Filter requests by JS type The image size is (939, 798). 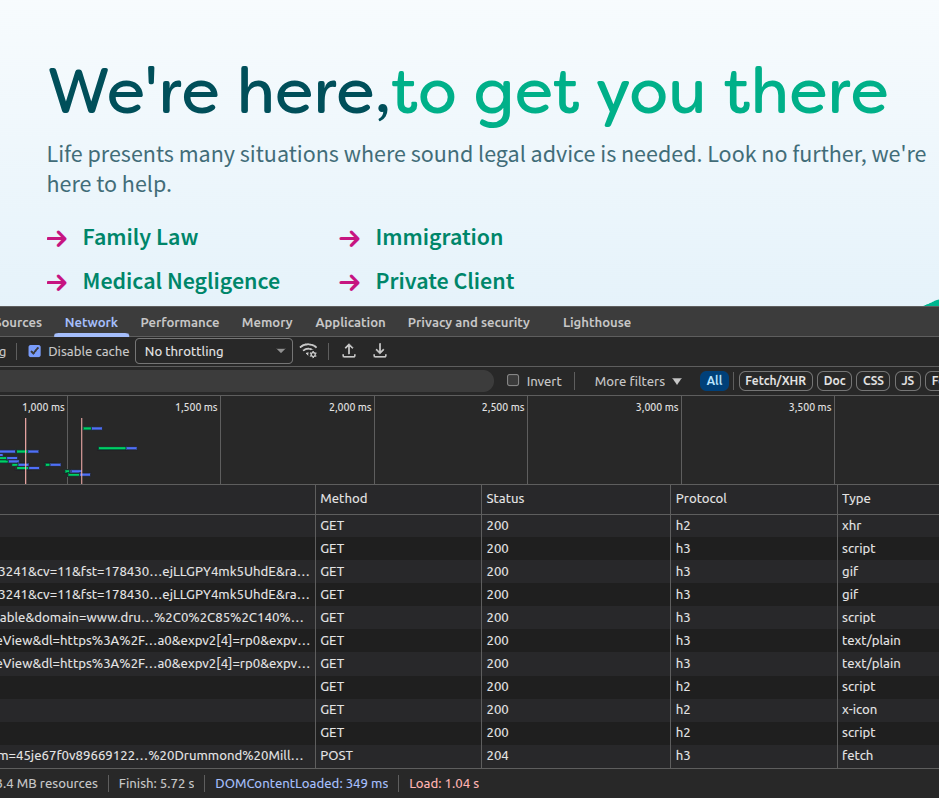(908, 381)
